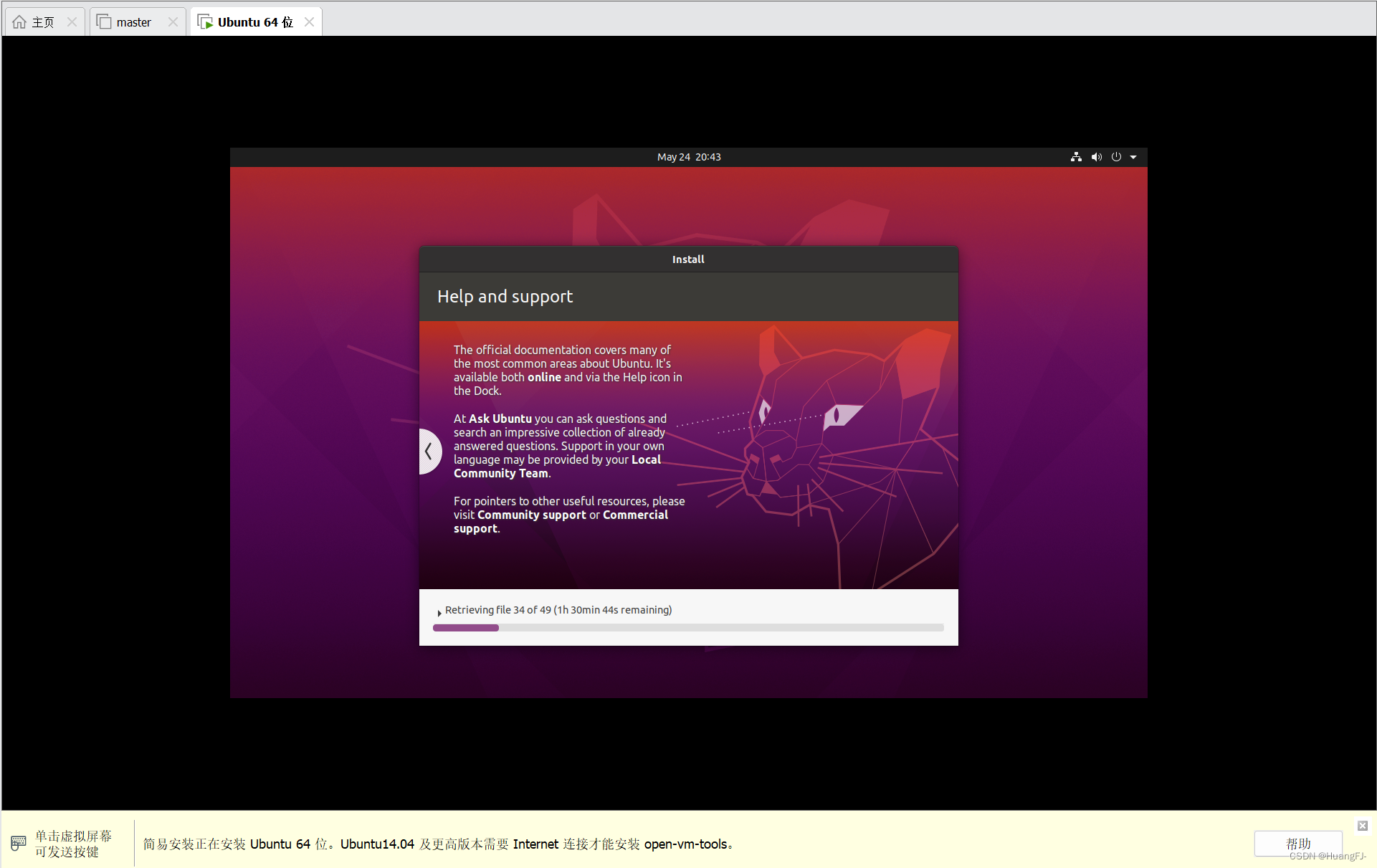Select the Ubuntu 64 位 tab

255,22
